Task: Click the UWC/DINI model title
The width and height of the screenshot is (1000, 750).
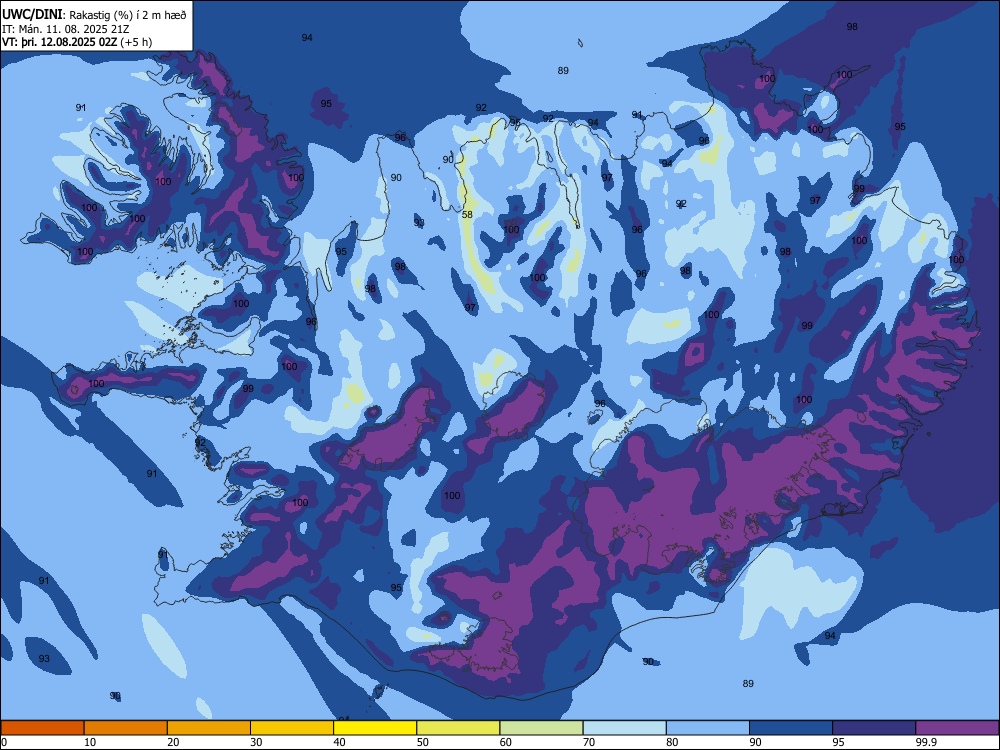Action: click(x=33, y=14)
